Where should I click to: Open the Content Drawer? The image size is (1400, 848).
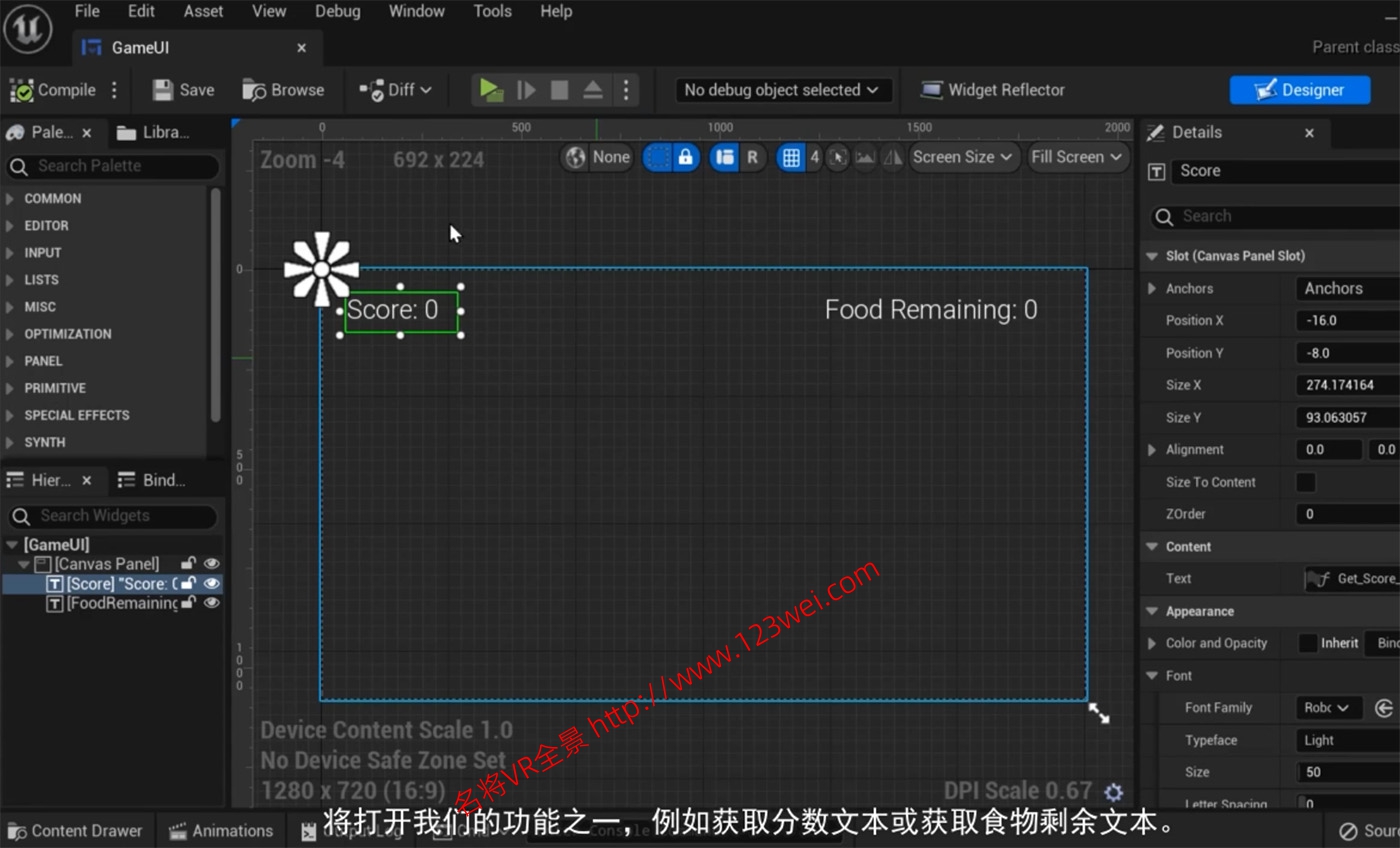point(76,830)
